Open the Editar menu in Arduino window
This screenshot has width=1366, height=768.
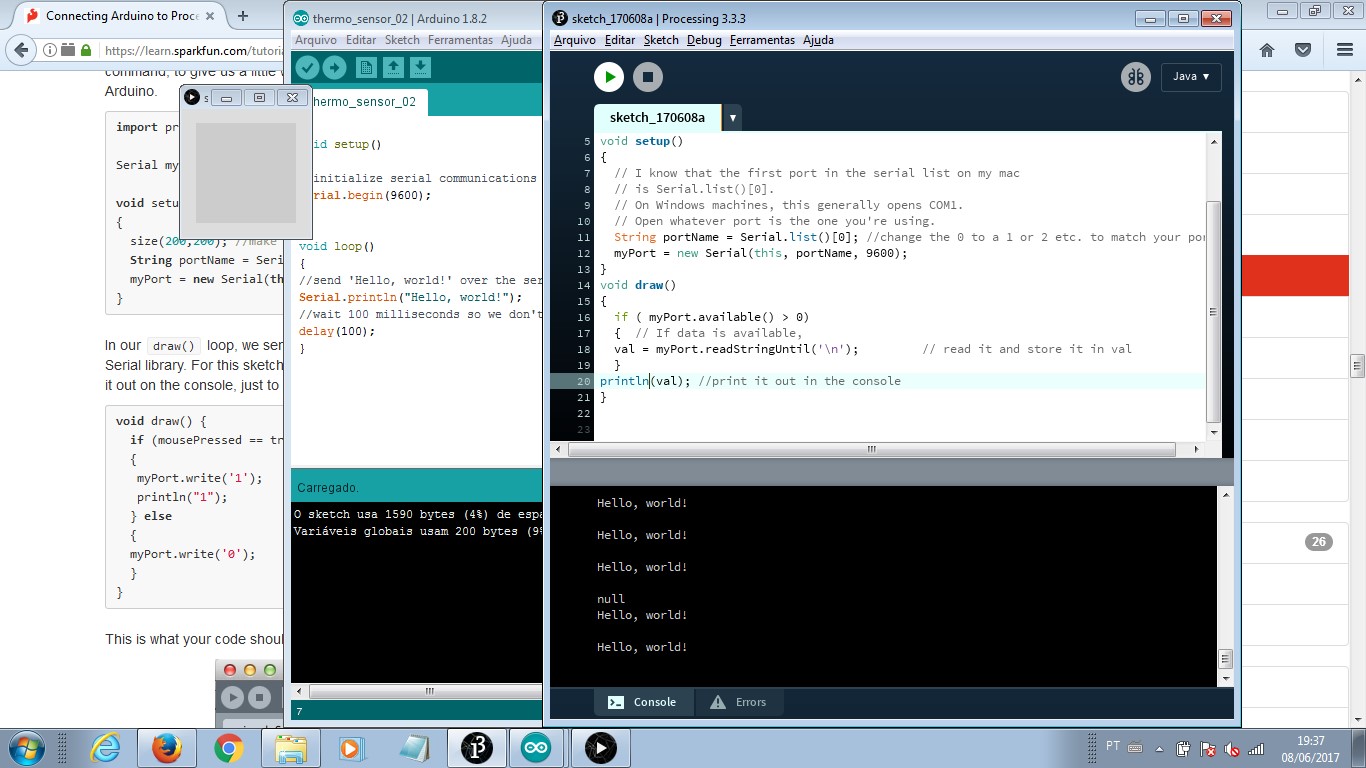[361, 40]
